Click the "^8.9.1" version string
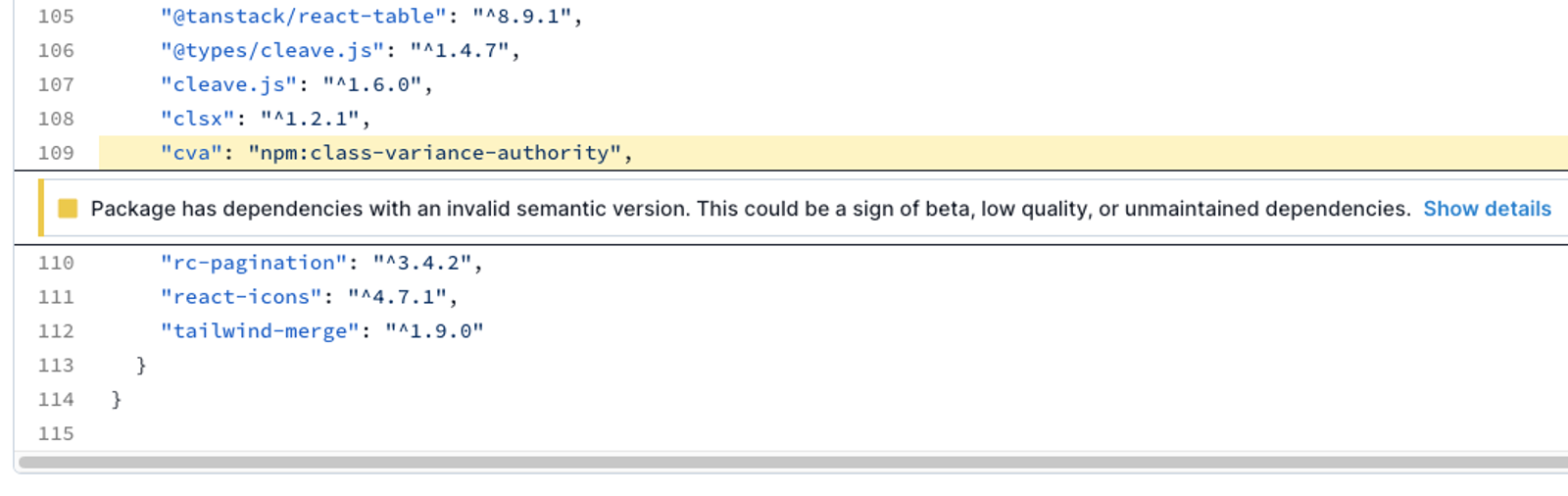Screen dimensions: 1568x496 pos(522,17)
